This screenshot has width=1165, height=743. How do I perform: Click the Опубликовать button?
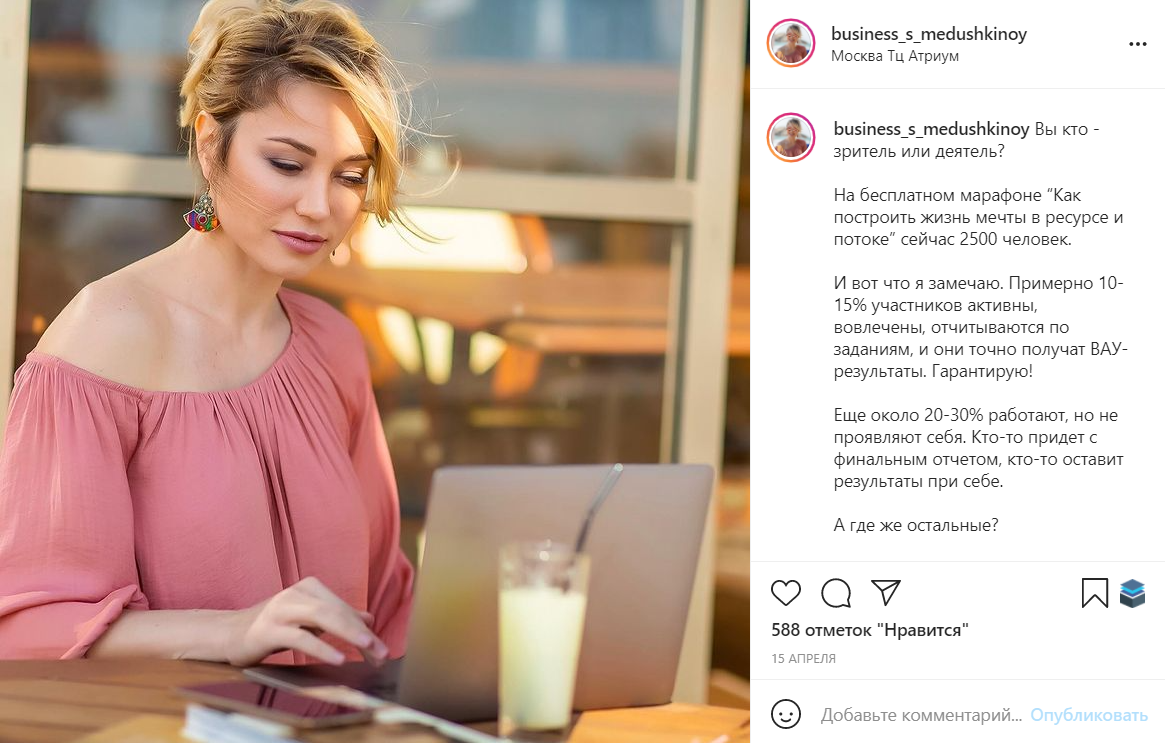1088,715
